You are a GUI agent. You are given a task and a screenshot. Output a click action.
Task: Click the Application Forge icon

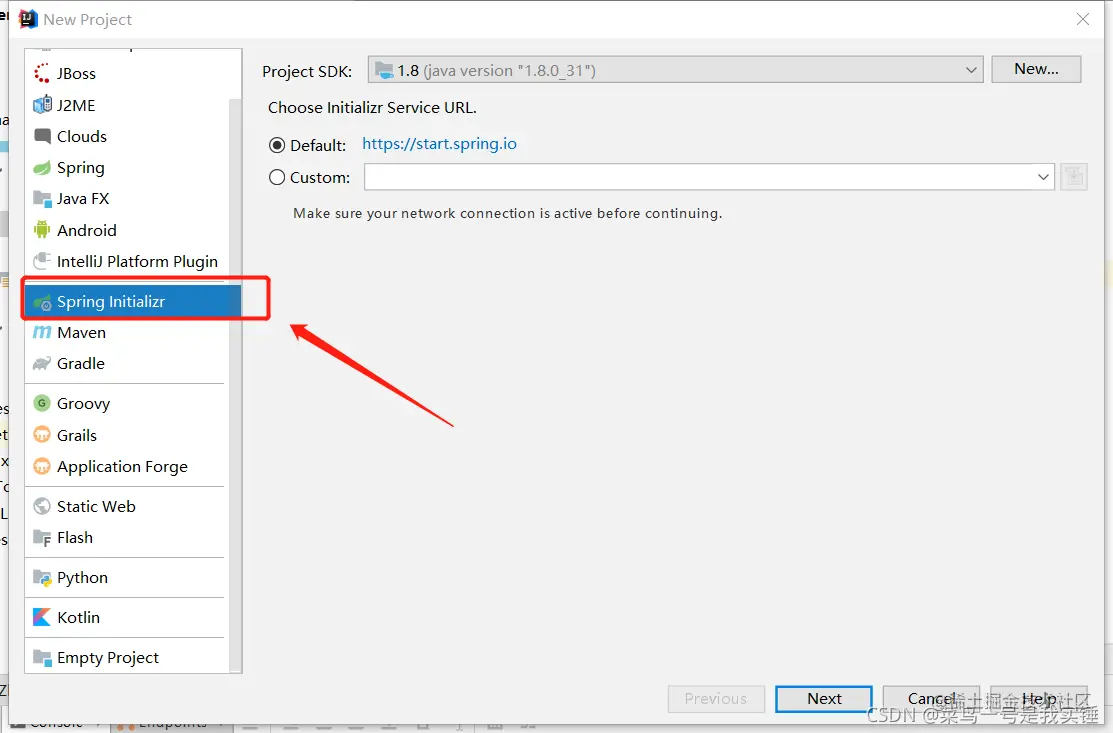[x=42, y=466]
